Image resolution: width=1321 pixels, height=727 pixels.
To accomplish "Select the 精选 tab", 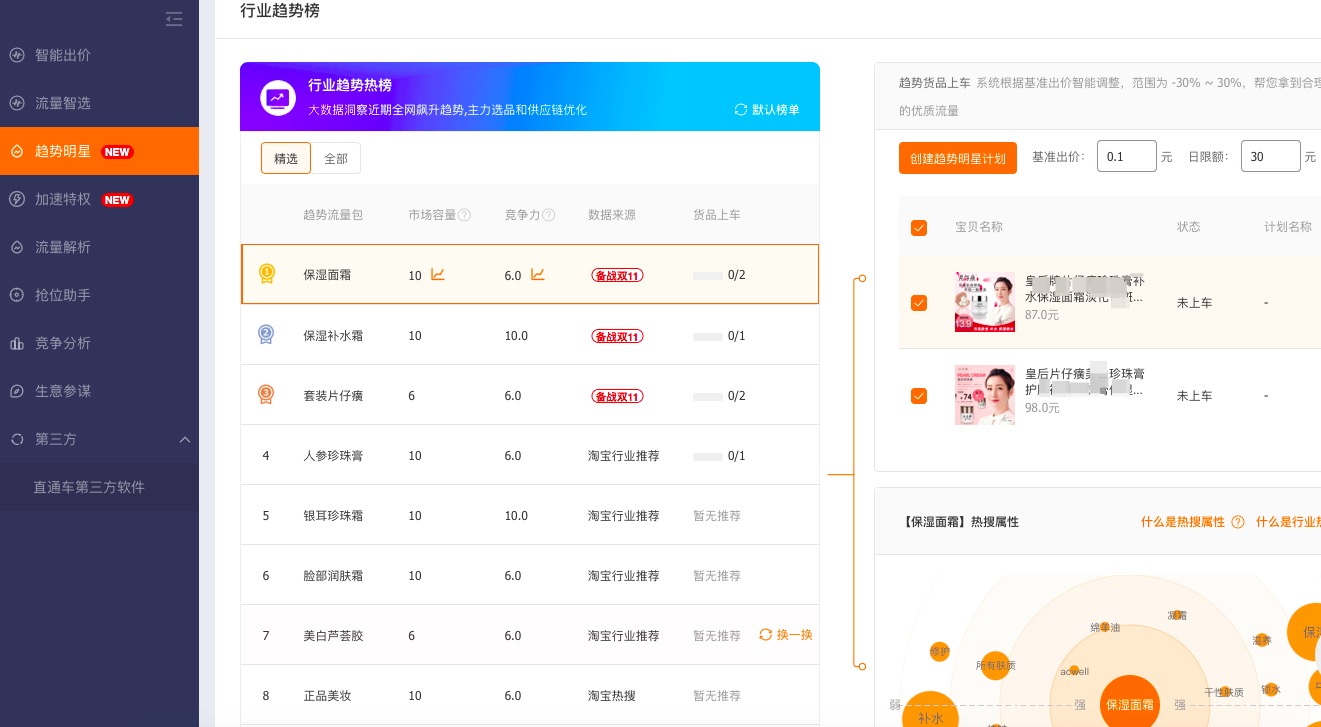I will pos(286,158).
